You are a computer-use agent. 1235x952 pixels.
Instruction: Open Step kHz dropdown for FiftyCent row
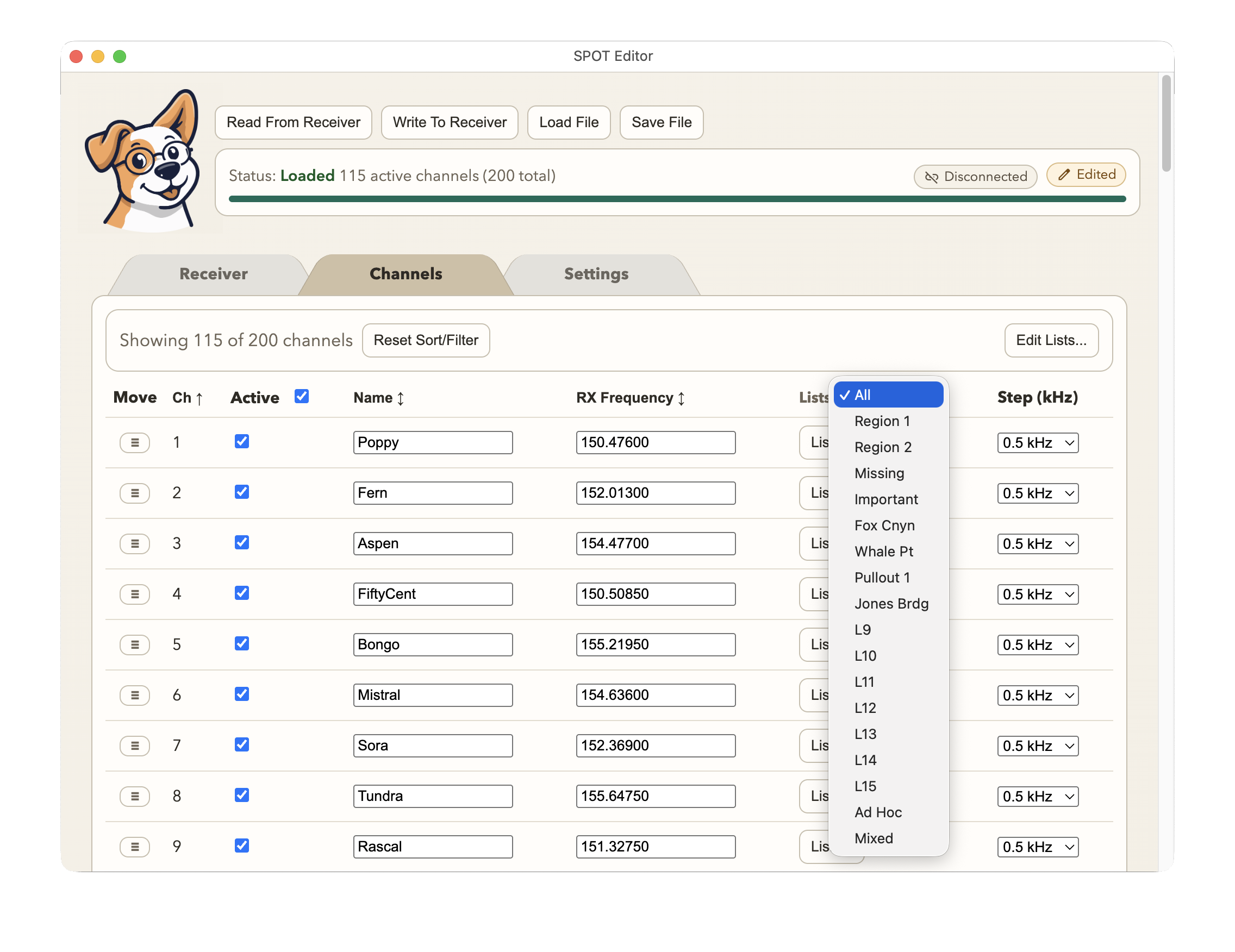click(x=1038, y=594)
